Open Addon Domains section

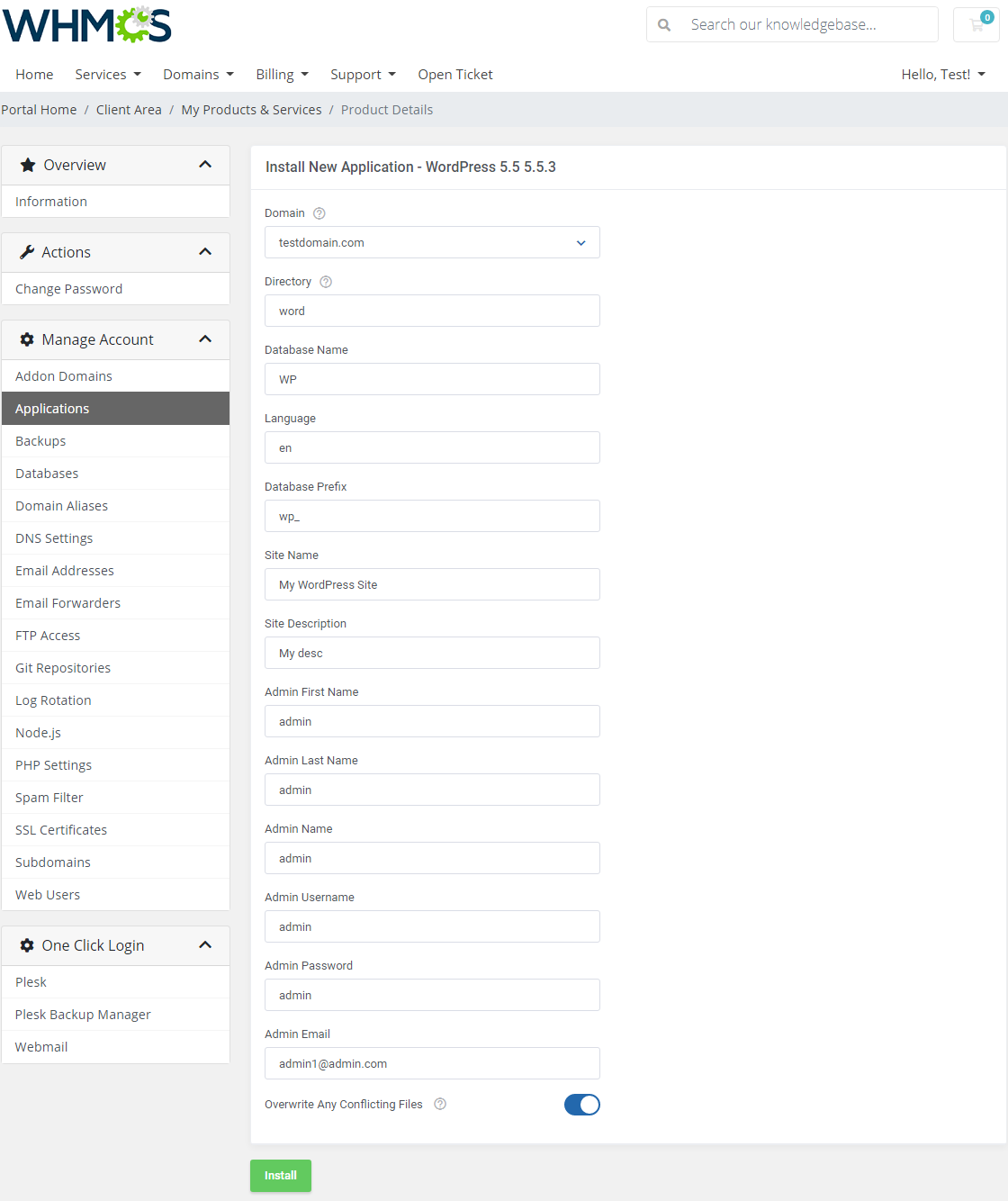115,376
